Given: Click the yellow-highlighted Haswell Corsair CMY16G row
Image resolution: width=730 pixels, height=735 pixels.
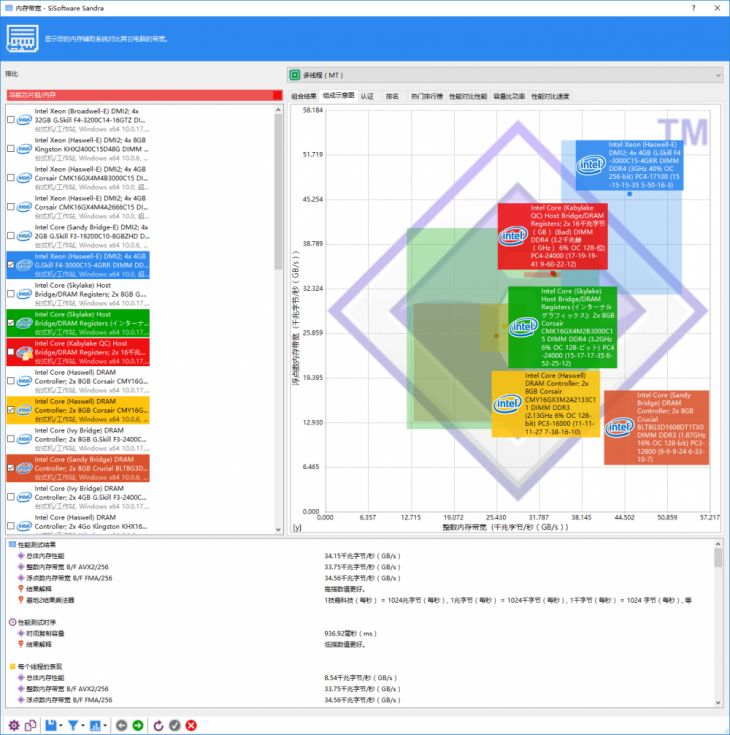Looking at the screenshot, I should 78,410.
